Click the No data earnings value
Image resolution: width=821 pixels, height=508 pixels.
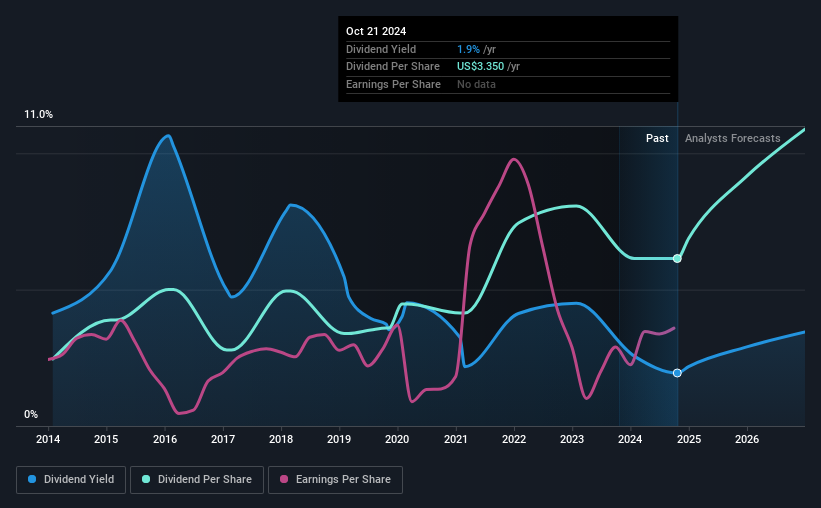click(x=476, y=84)
